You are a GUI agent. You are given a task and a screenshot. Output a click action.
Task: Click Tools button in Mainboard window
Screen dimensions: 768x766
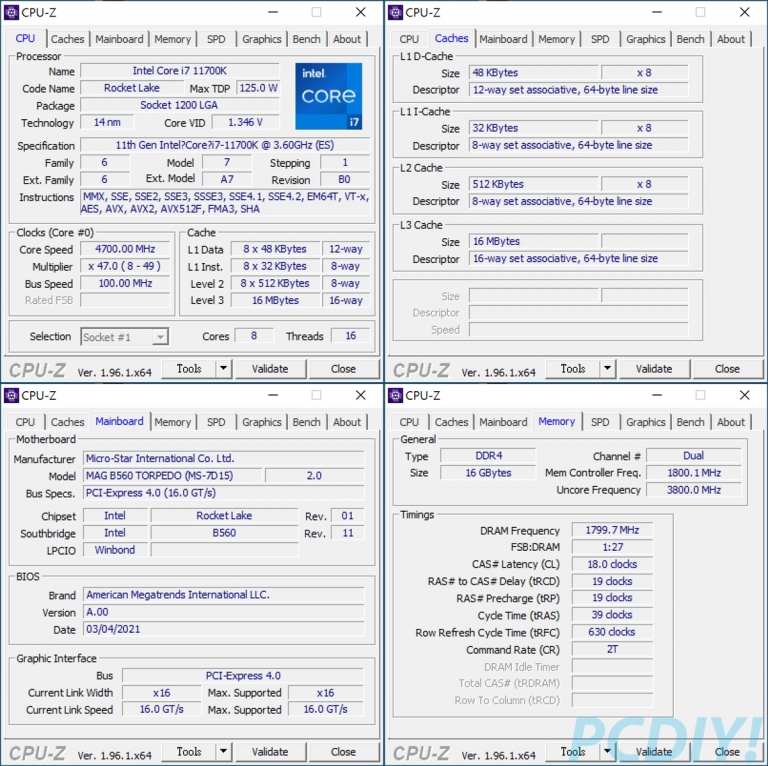(189, 751)
